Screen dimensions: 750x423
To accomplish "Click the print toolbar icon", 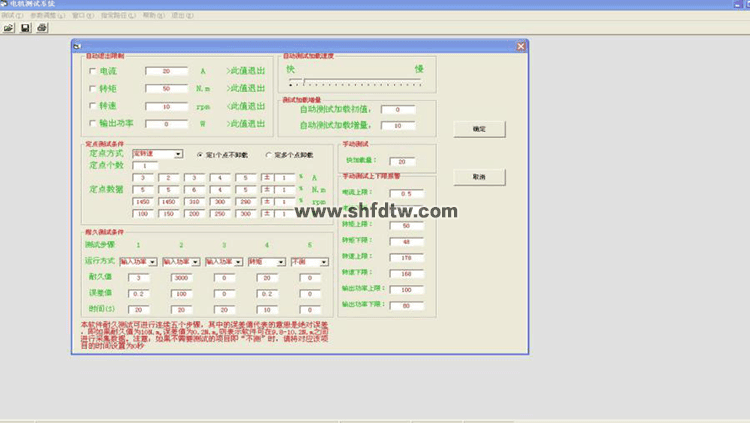I will click(x=41, y=28).
